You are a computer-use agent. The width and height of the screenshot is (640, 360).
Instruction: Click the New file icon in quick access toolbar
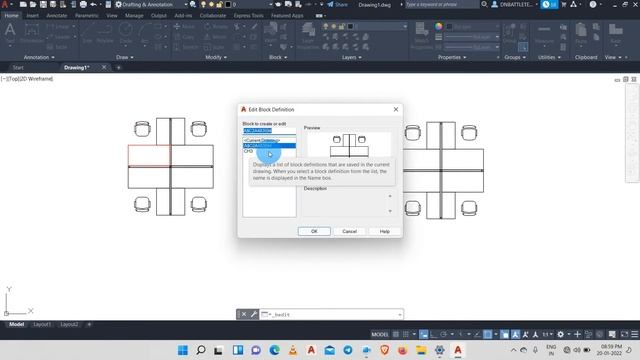click(23, 4)
